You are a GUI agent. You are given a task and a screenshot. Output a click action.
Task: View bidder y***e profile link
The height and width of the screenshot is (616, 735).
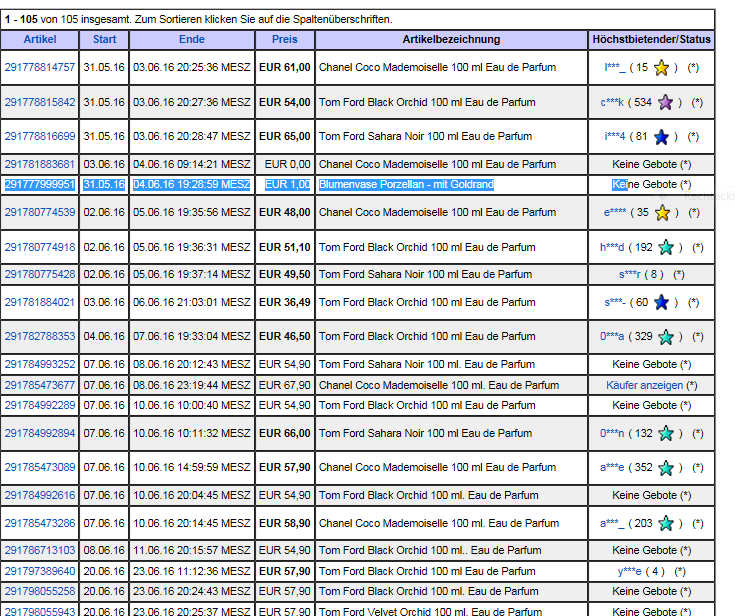pyautogui.click(x=630, y=571)
